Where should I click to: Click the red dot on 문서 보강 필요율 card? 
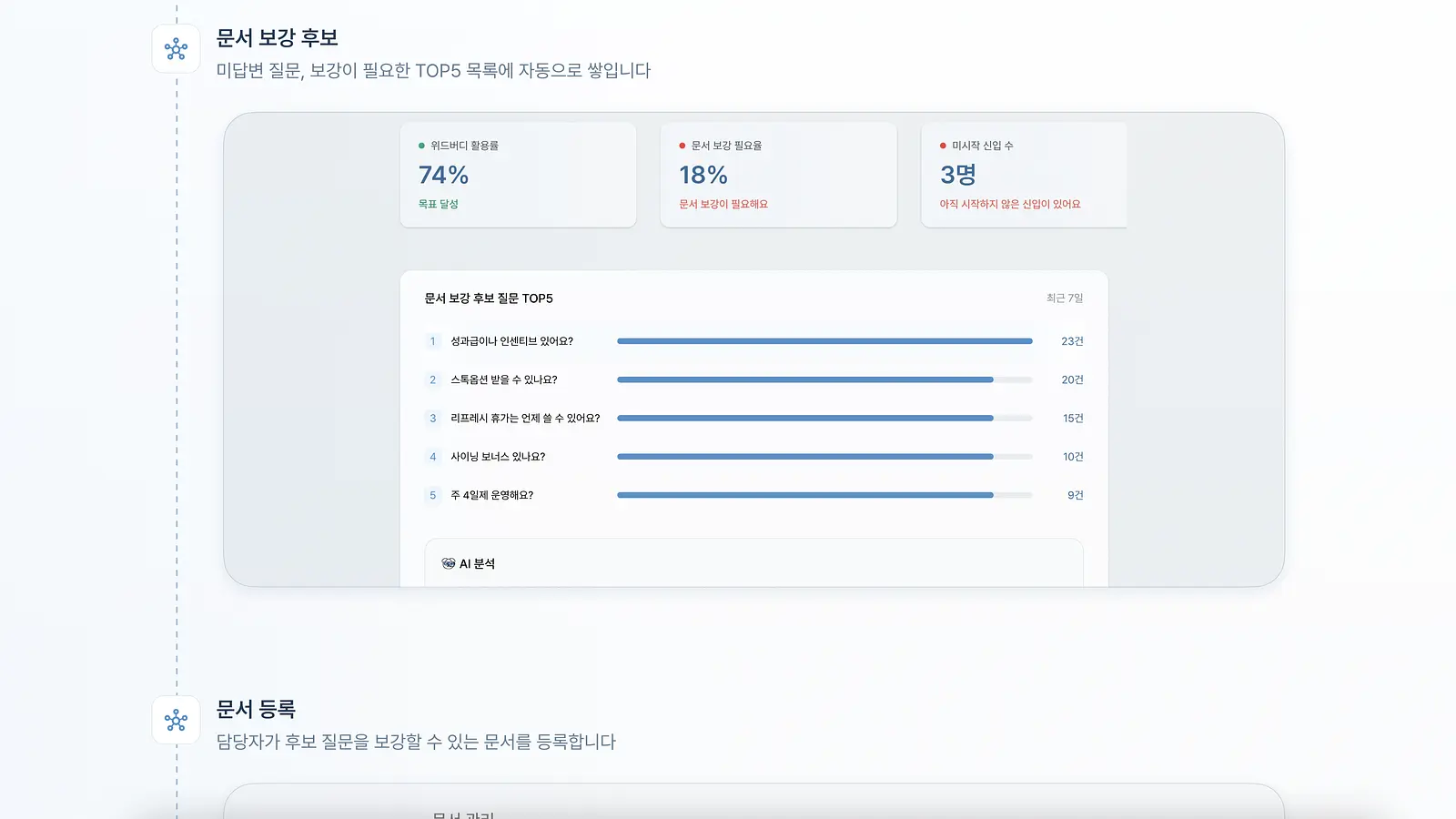click(x=682, y=146)
